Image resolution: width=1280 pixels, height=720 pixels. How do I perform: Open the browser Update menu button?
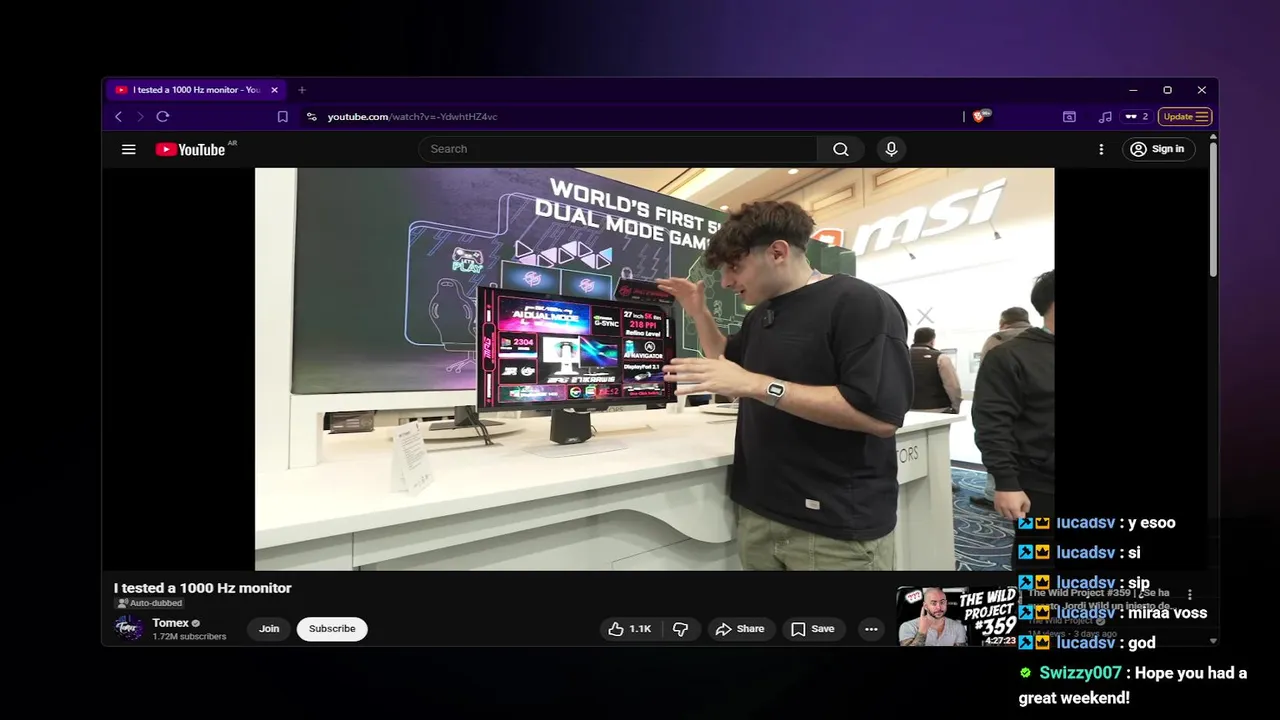[1185, 117]
